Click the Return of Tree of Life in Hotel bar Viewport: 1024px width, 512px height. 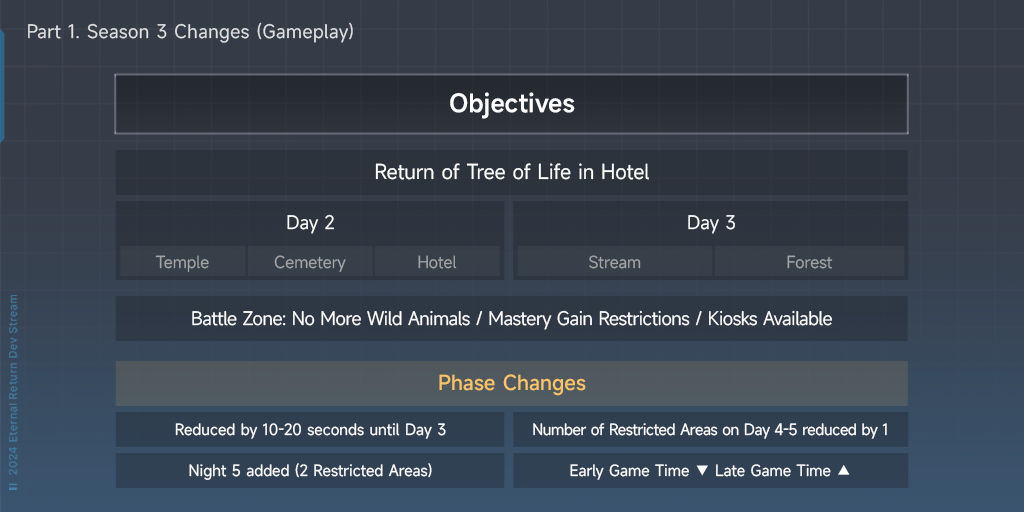click(511, 172)
